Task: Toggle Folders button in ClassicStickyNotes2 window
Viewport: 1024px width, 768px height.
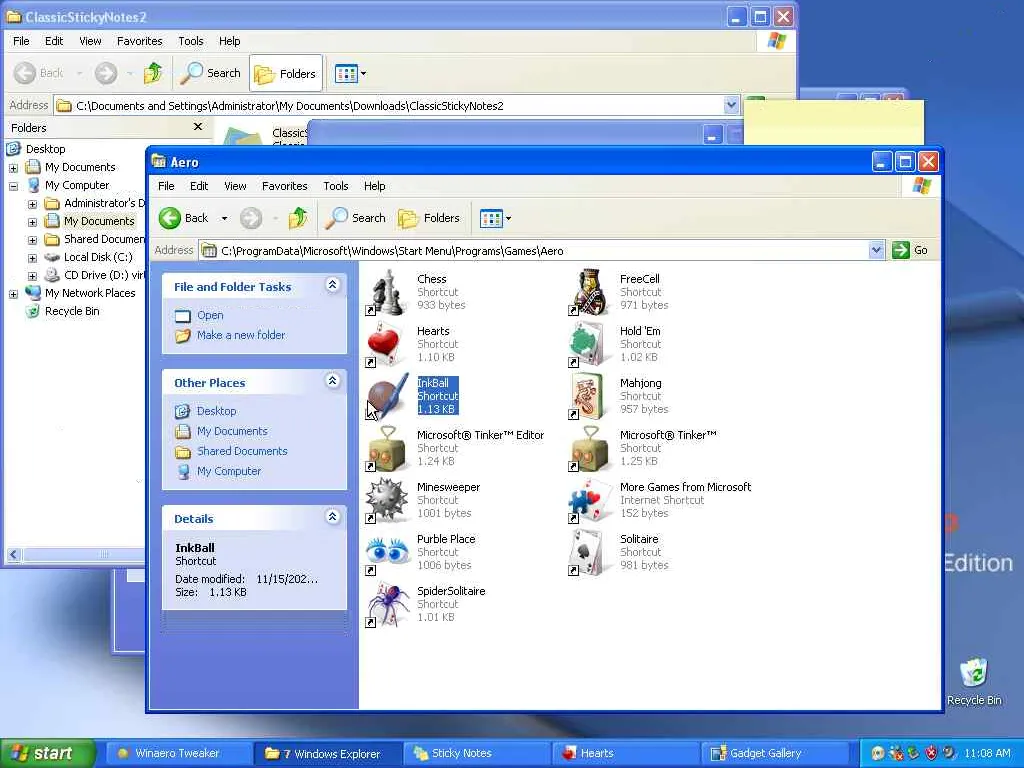Action: [286, 74]
